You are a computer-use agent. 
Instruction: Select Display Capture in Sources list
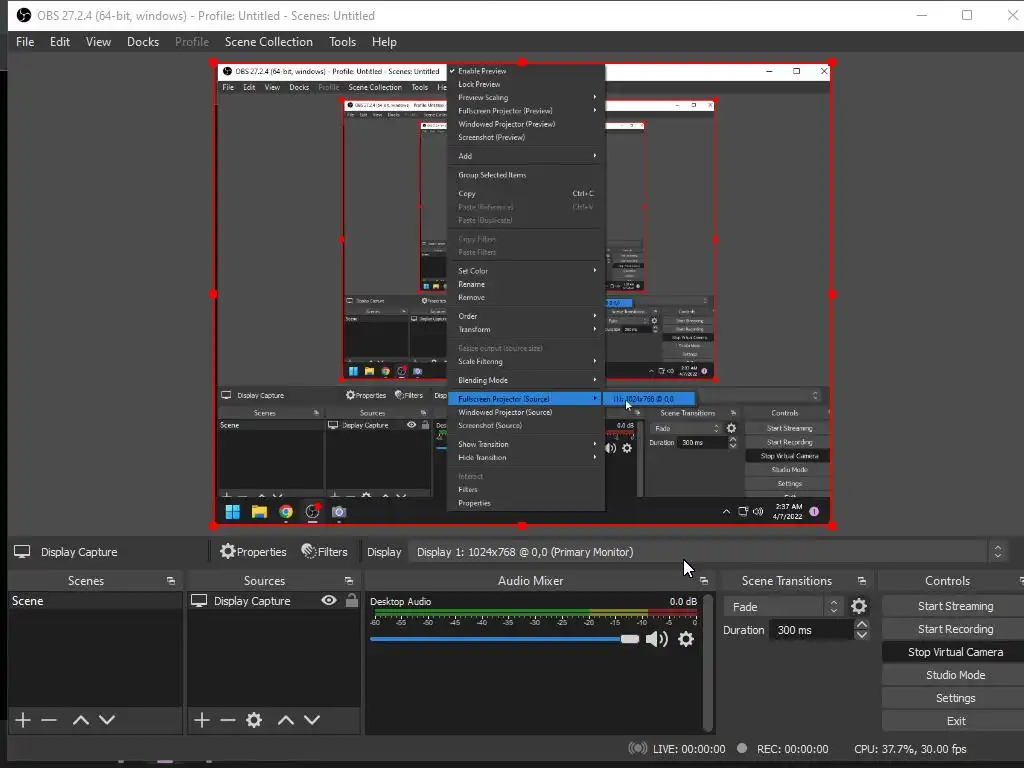[x=252, y=601]
